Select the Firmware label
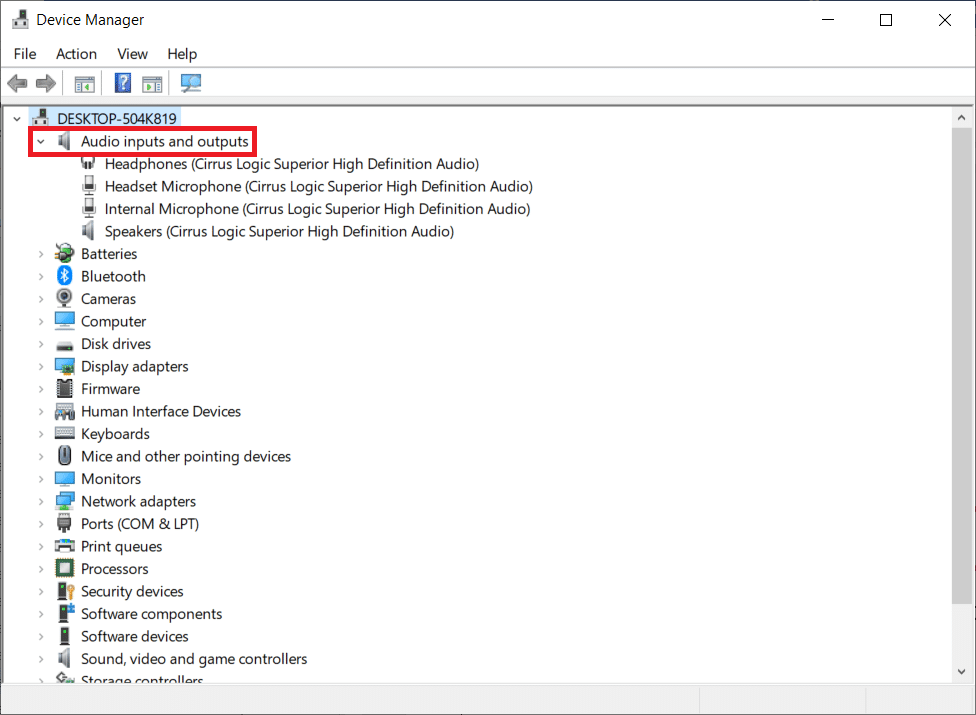 (110, 389)
